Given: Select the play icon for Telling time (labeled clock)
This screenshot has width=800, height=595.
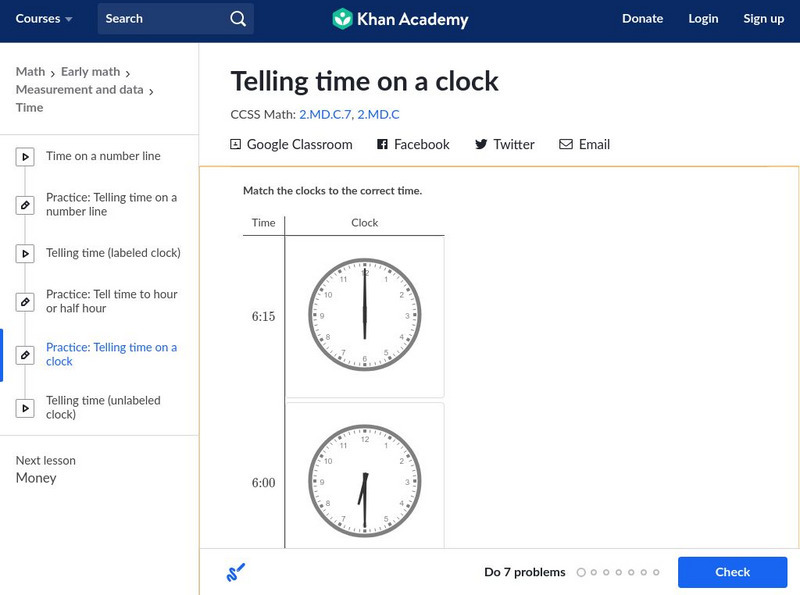Looking at the screenshot, I should tap(25, 253).
